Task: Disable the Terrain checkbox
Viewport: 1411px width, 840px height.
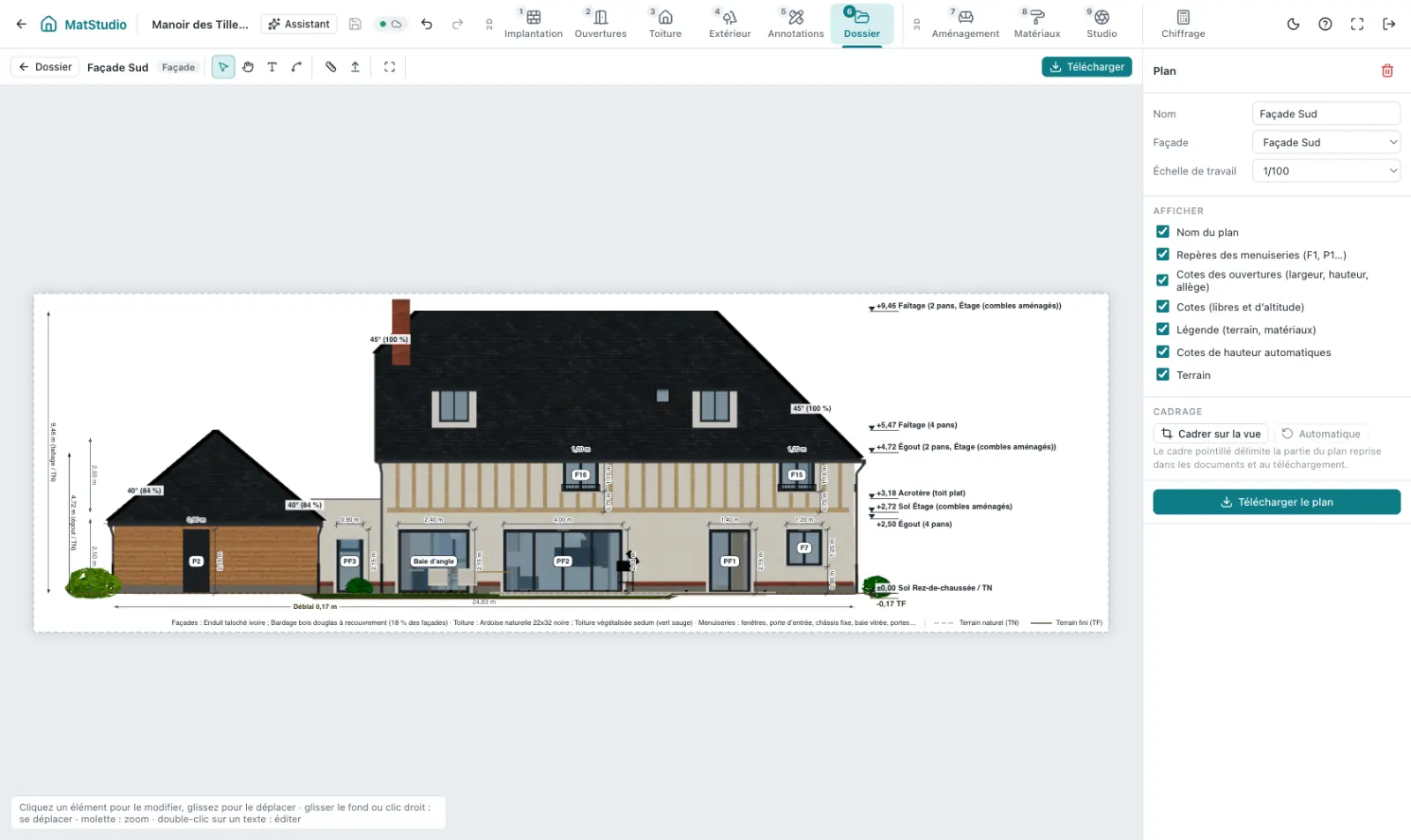Action: point(1162,375)
